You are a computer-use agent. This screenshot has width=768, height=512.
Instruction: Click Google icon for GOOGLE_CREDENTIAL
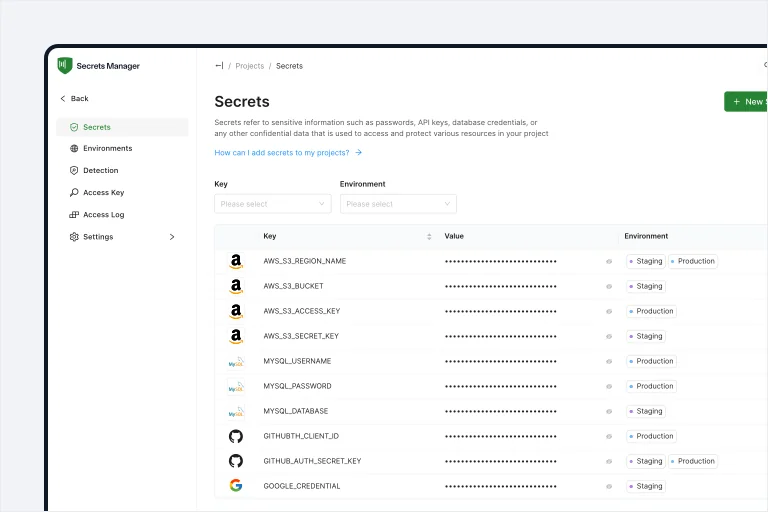[236, 486]
